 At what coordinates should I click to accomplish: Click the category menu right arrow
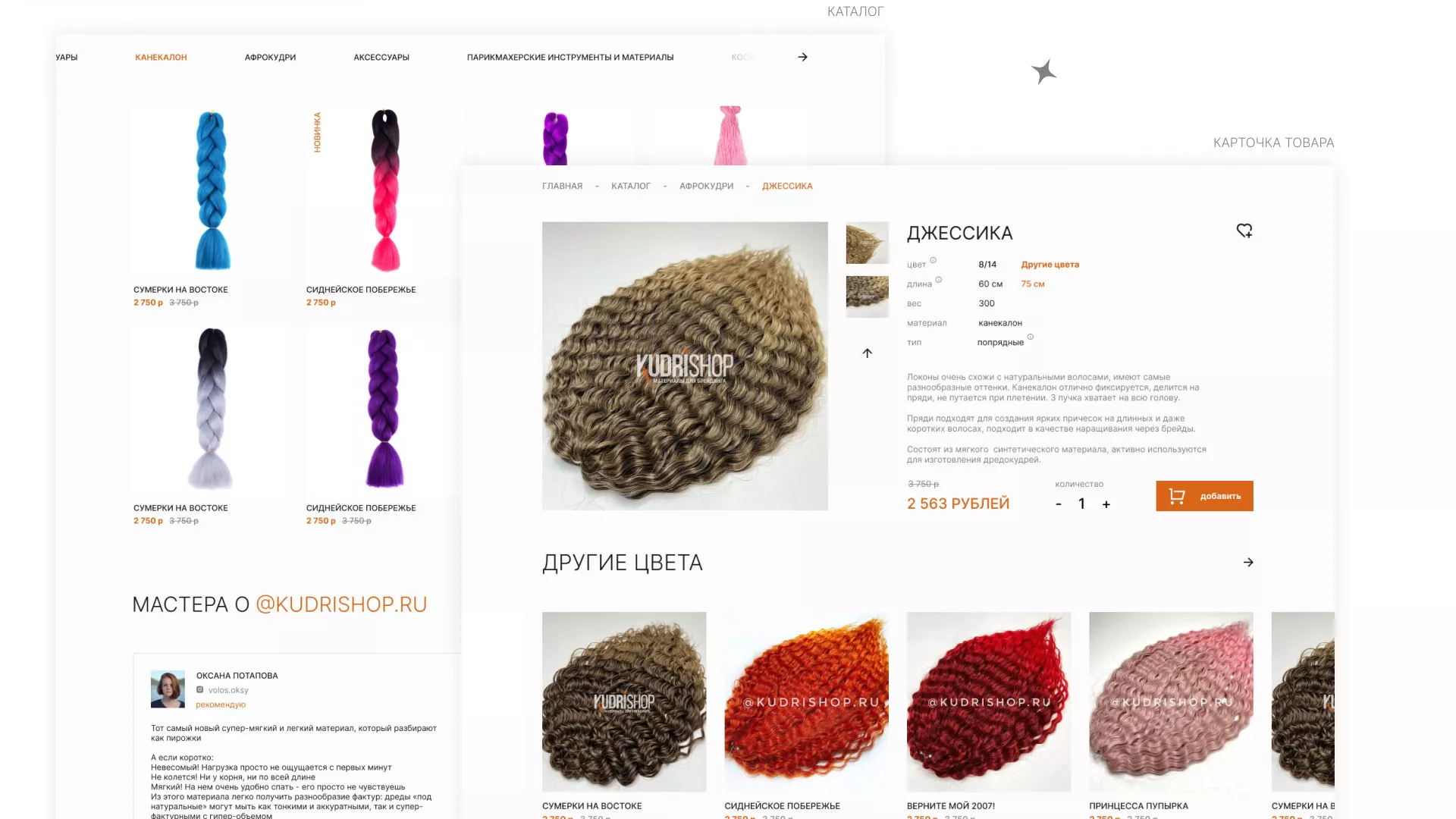pos(802,57)
